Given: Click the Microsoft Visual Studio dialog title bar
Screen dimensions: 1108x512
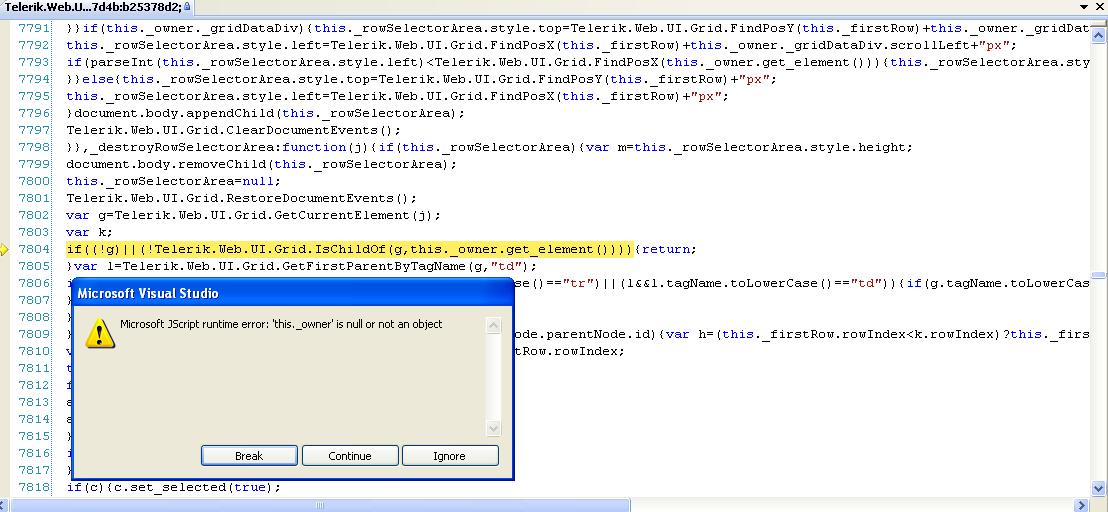Looking at the screenshot, I should [x=293, y=292].
